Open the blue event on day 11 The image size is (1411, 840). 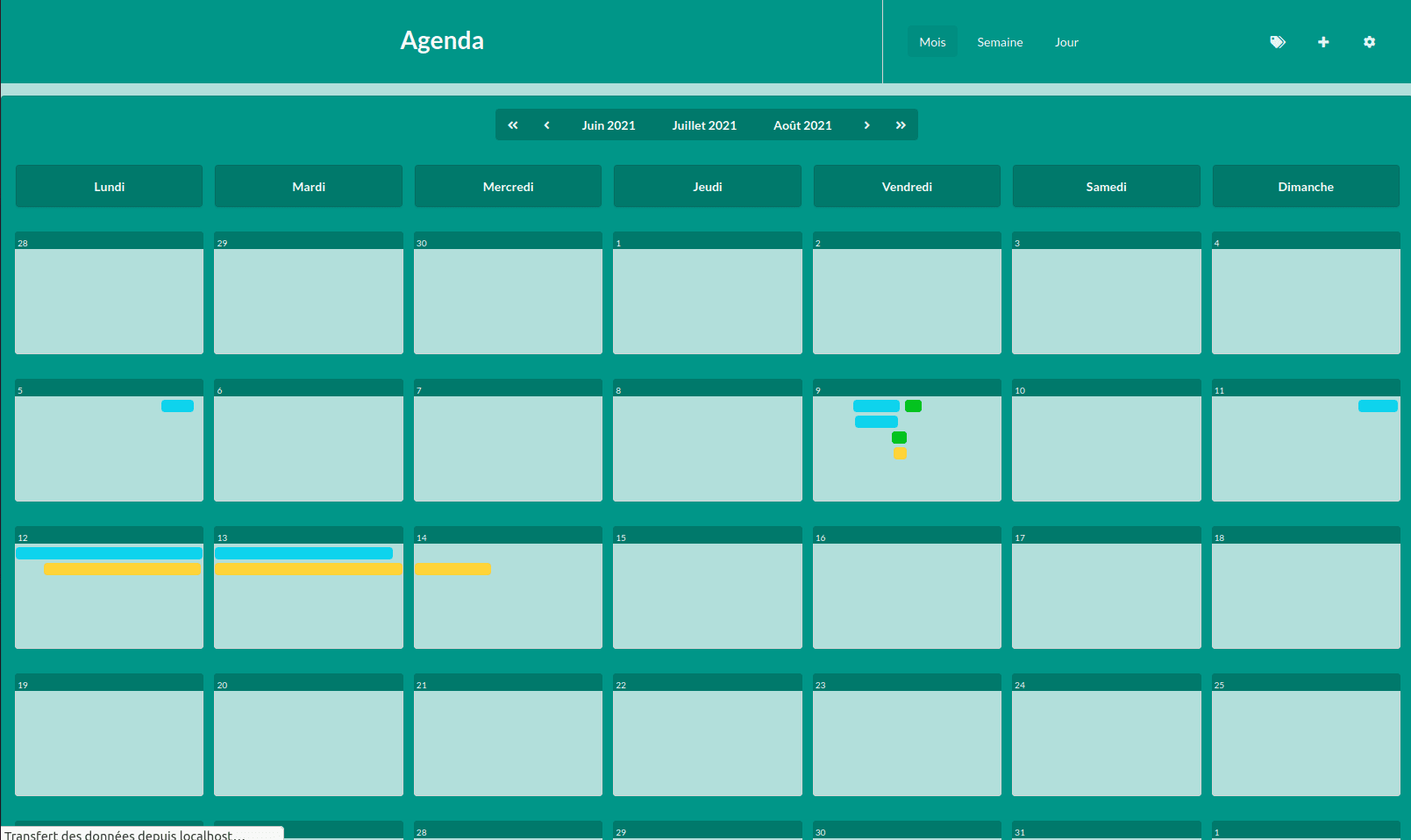coord(1378,406)
